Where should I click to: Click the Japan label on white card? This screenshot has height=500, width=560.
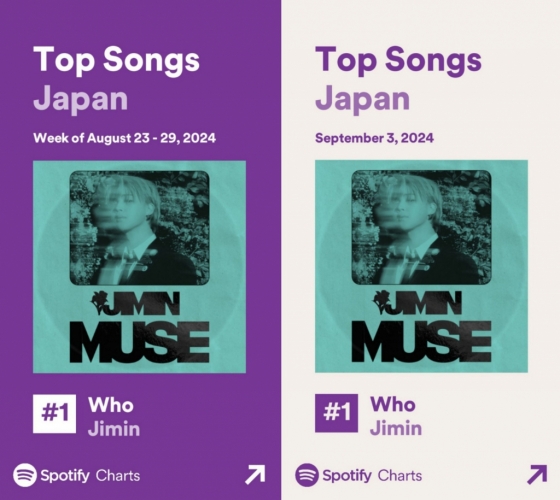coord(362,99)
